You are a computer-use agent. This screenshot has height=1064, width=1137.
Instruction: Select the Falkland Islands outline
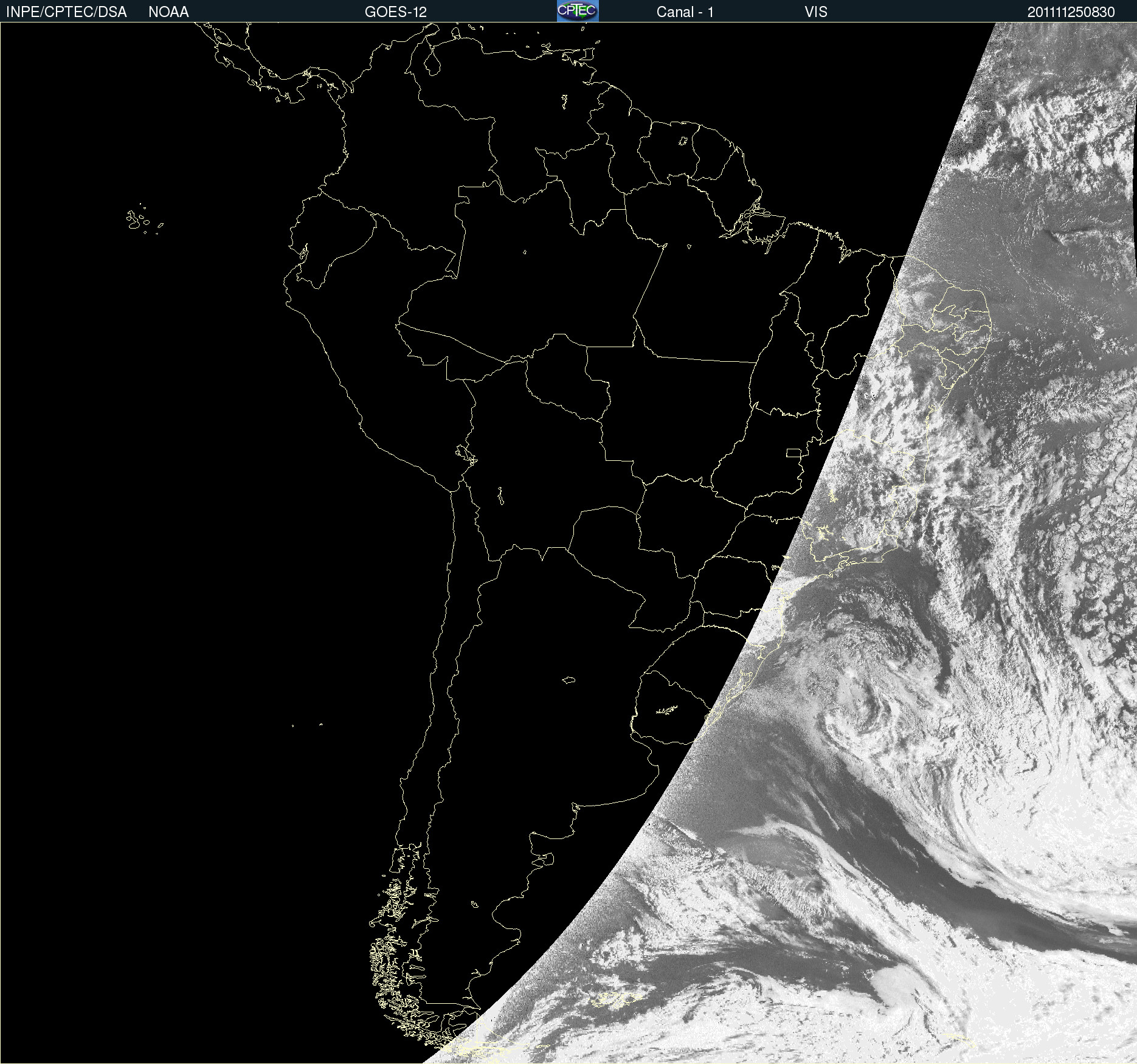point(614,998)
